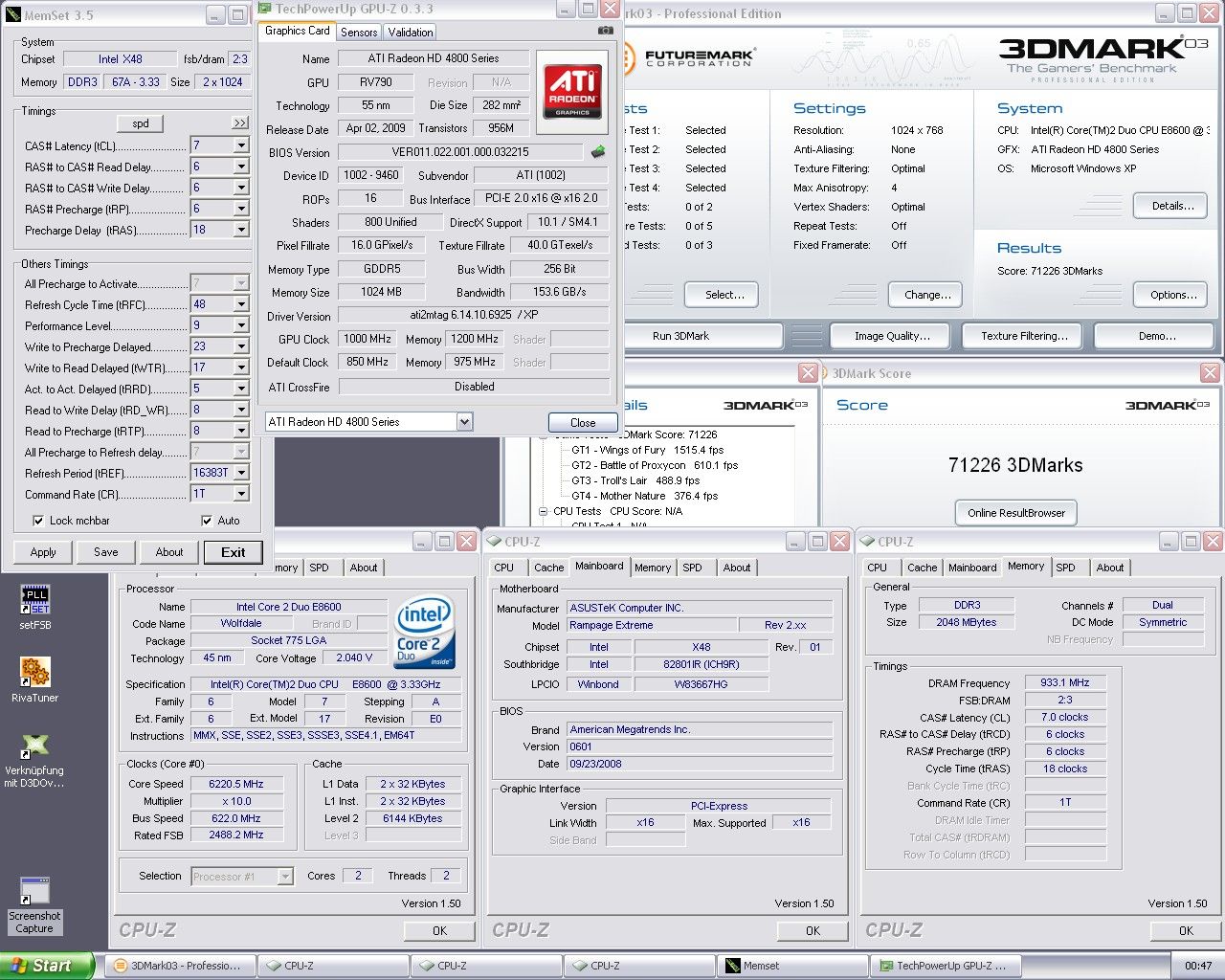Click the >> expand button in MemSet
This screenshot has height=980, width=1225.
239,123
